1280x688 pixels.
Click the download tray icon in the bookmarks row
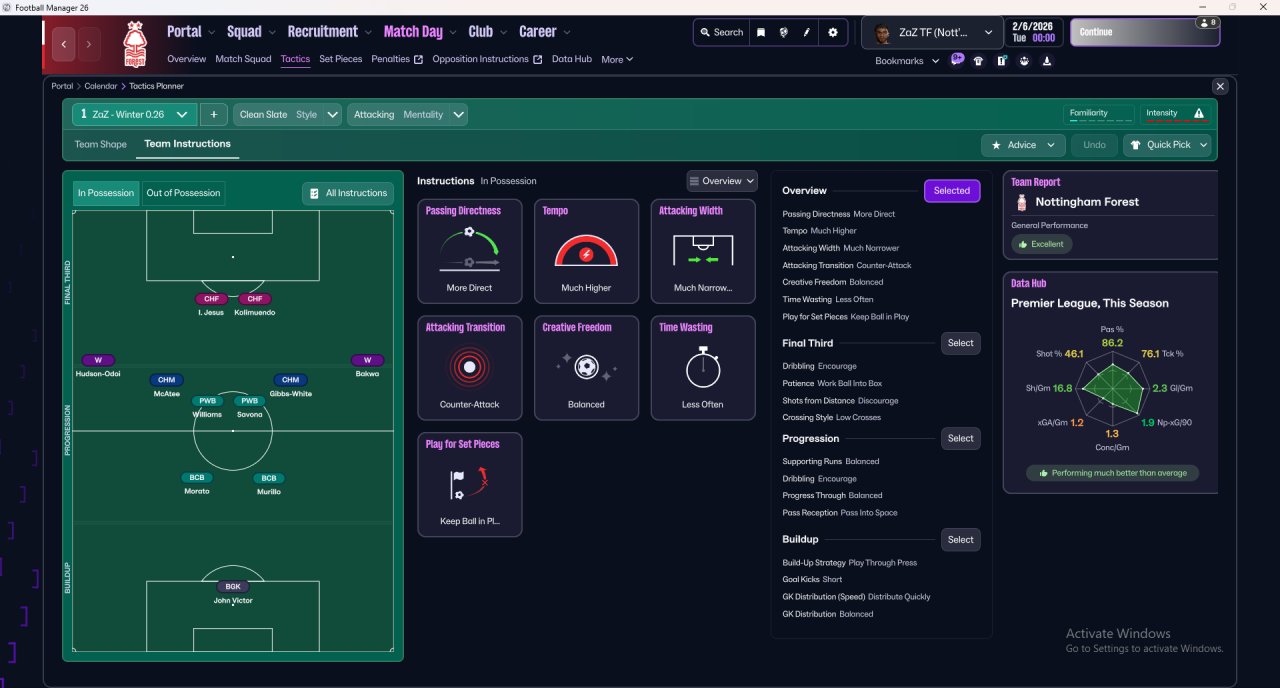[x=1047, y=61]
